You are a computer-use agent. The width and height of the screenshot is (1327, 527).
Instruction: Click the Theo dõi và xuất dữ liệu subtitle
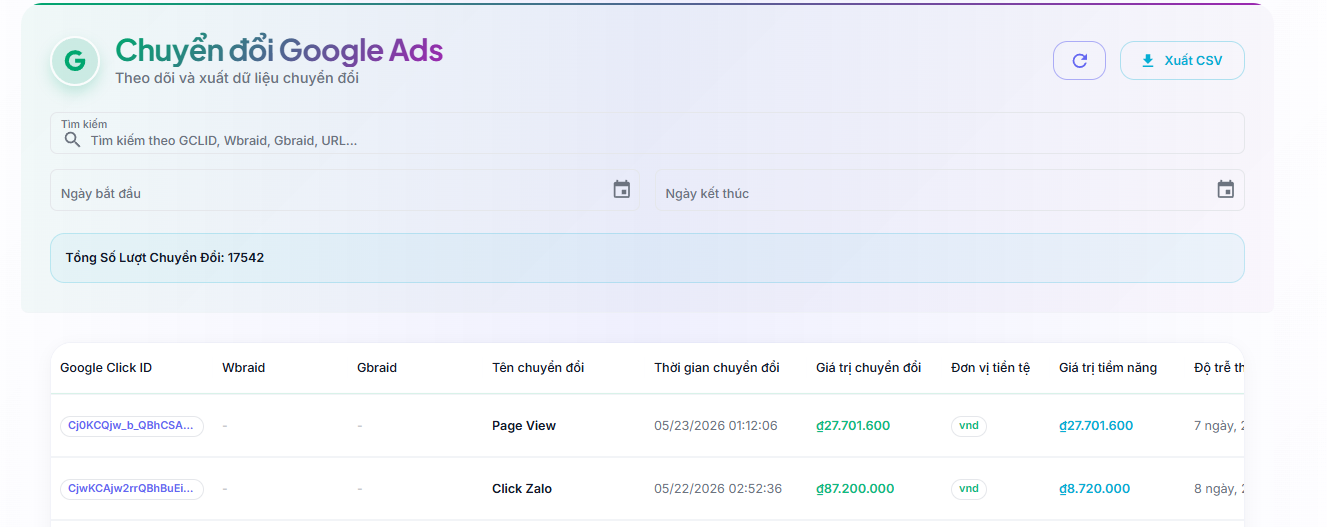[x=237, y=78]
